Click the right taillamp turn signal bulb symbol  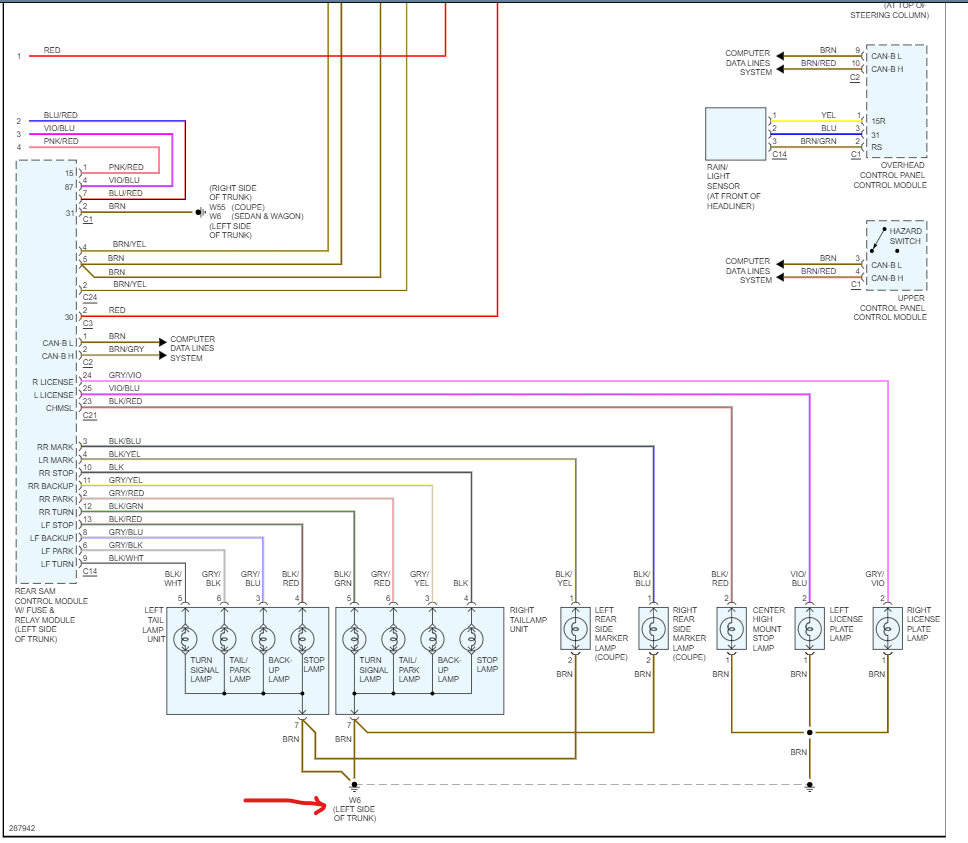[x=354, y=639]
